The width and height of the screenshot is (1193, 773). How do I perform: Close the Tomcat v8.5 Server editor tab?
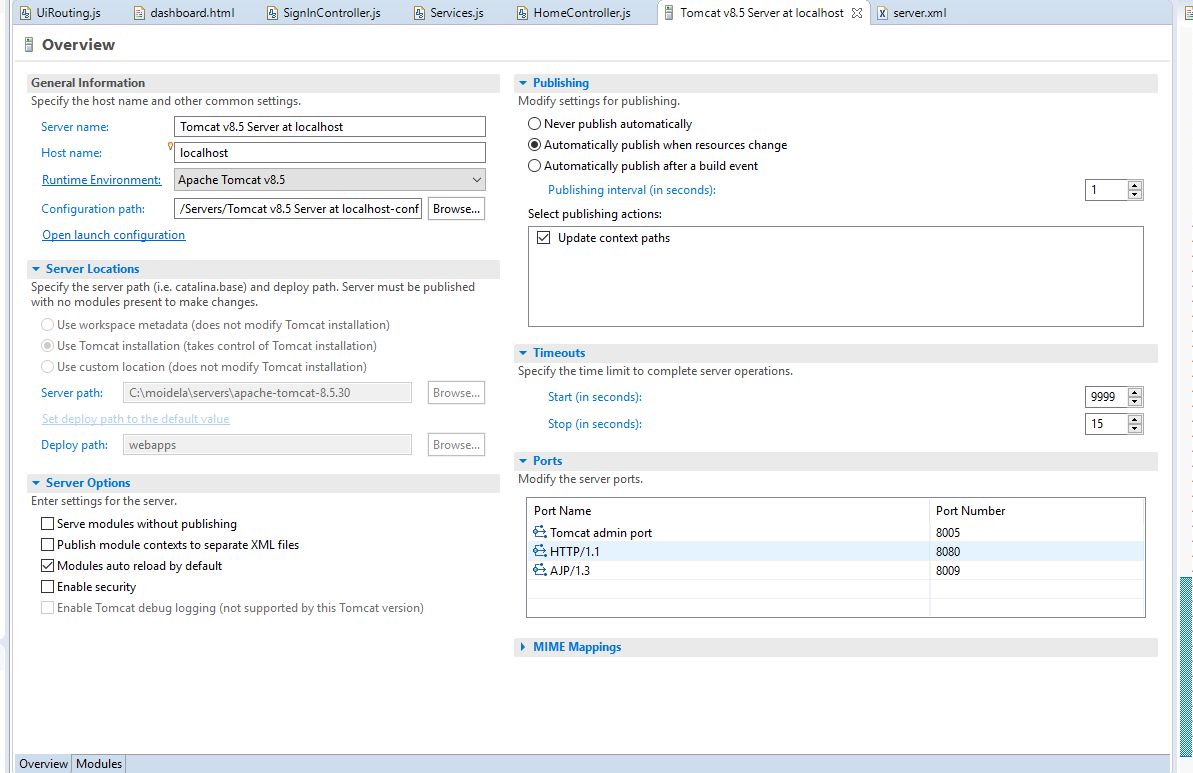click(857, 13)
